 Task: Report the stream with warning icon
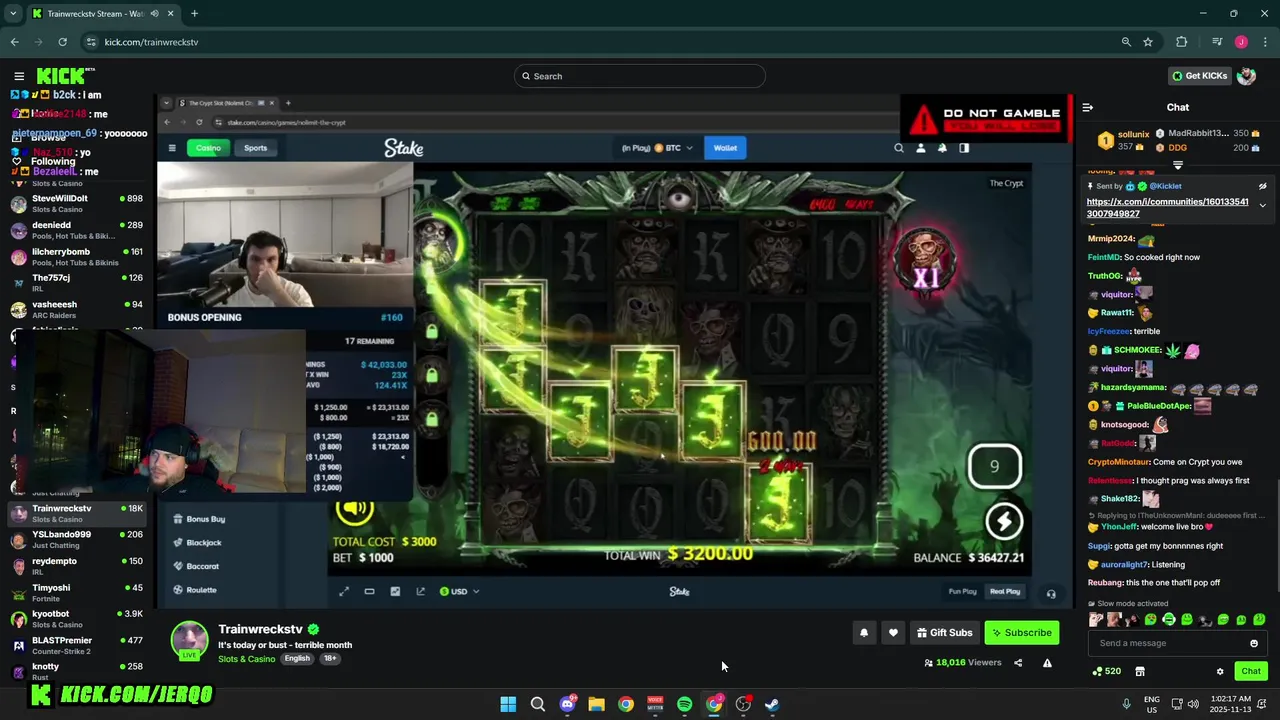pos(1047,662)
